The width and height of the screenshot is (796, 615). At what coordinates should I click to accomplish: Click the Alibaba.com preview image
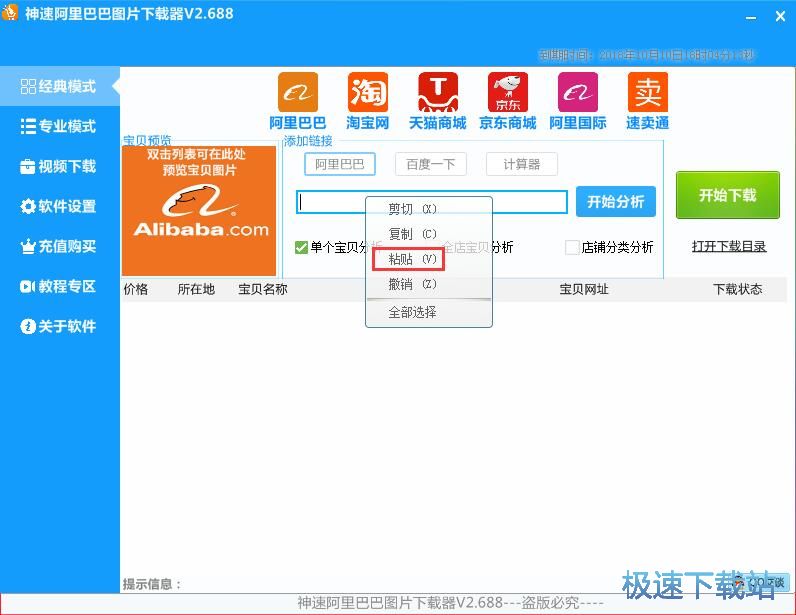[x=199, y=211]
